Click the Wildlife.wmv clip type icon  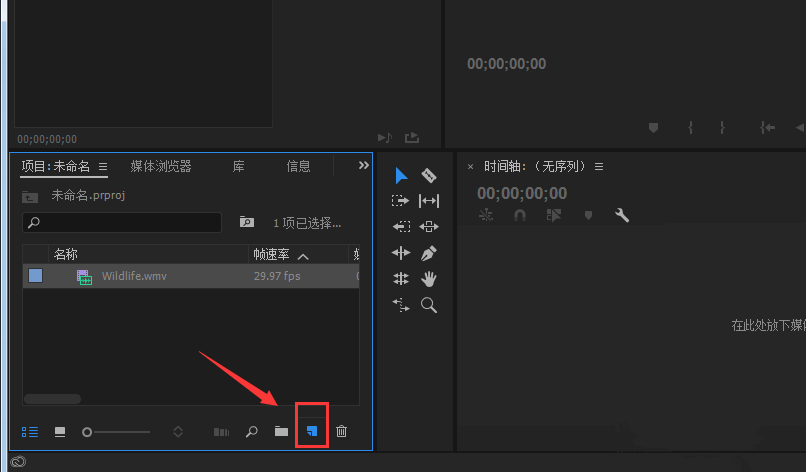coord(84,277)
